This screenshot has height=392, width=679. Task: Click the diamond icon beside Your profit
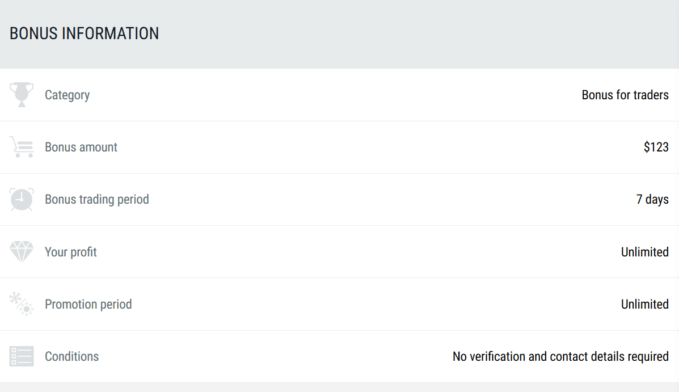point(21,252)
